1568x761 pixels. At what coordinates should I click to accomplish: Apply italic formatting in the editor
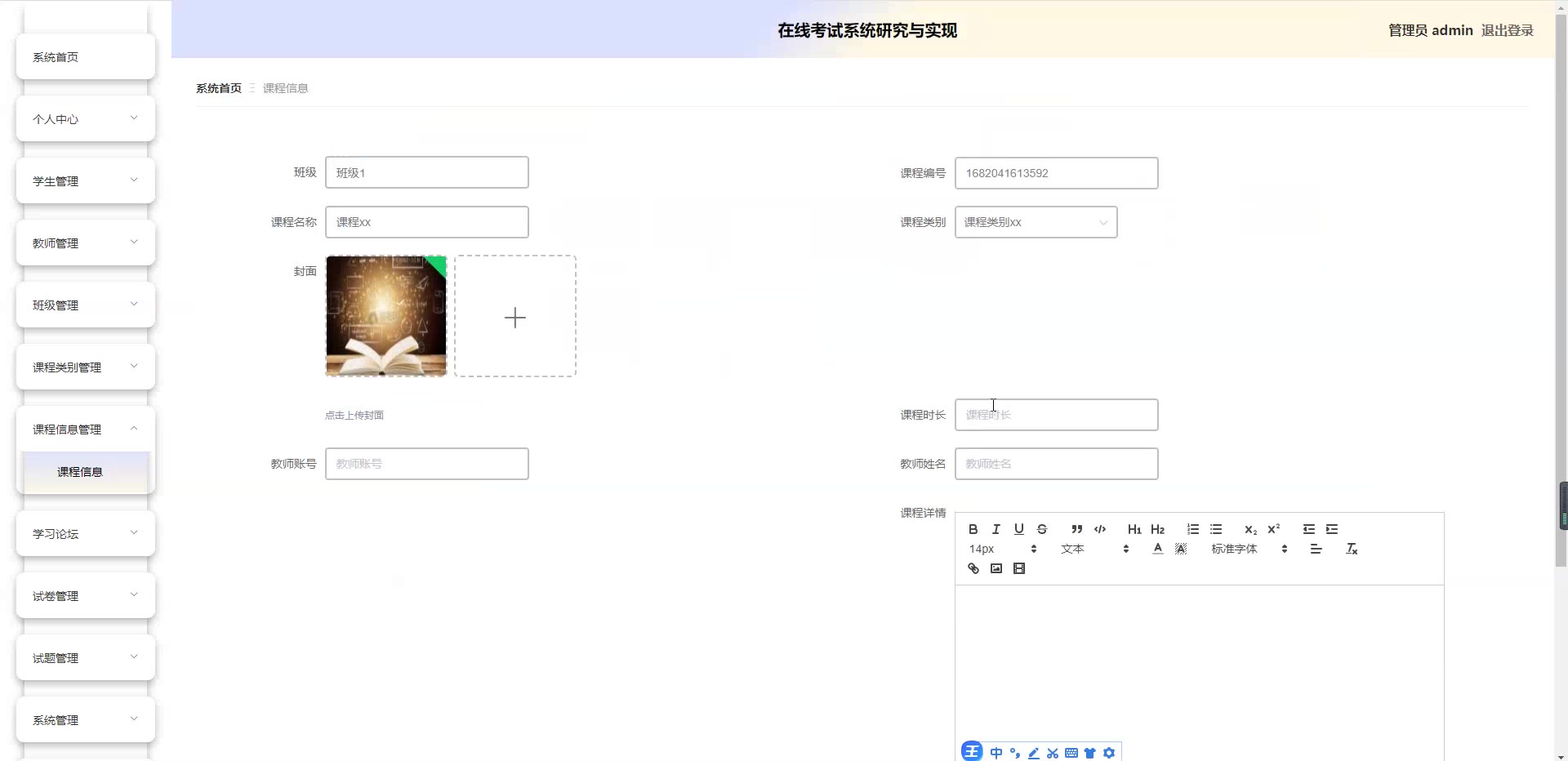[x=996, y=529]
